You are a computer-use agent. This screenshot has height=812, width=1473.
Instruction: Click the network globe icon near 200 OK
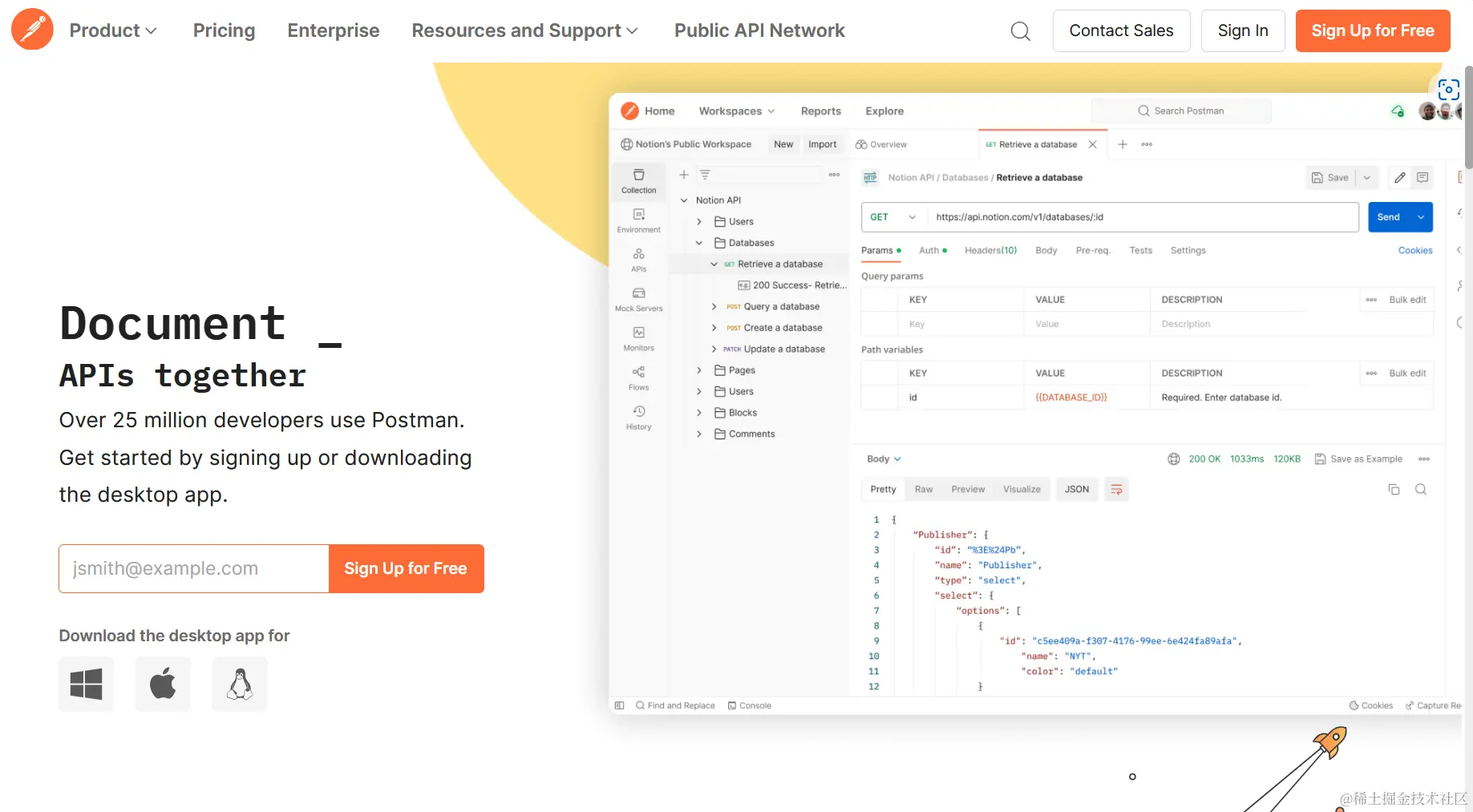[x=1173, y=459]
